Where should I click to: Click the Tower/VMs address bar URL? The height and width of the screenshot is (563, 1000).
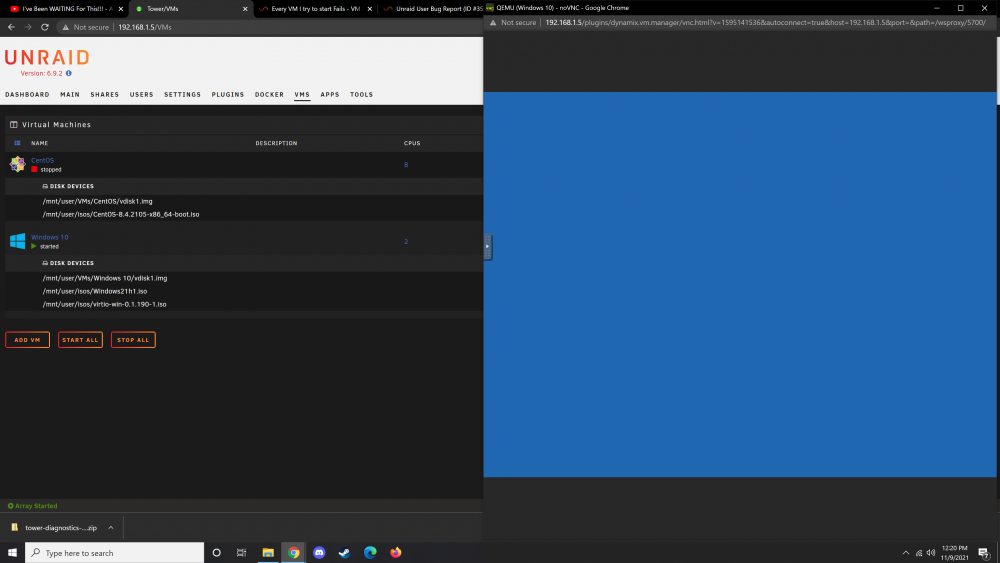click(x=145, y=27)
